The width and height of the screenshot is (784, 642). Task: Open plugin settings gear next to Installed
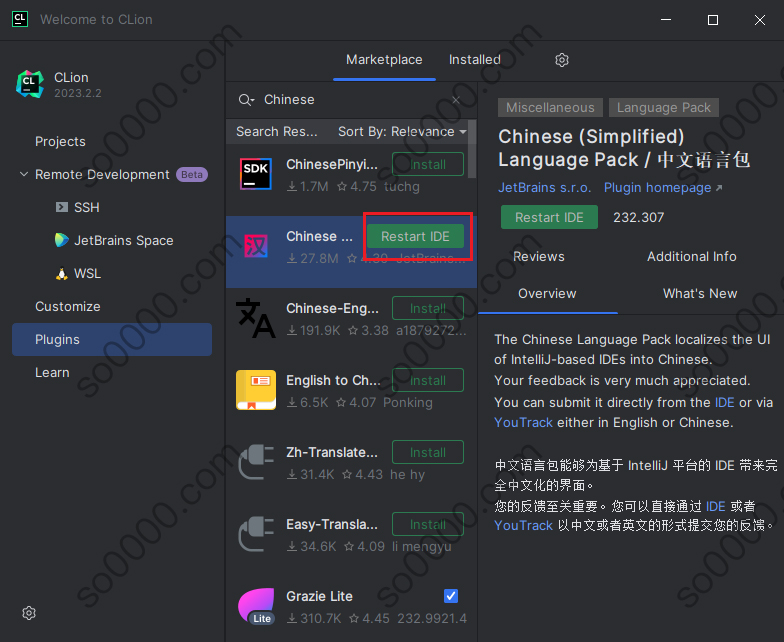(x=562, y=60)
